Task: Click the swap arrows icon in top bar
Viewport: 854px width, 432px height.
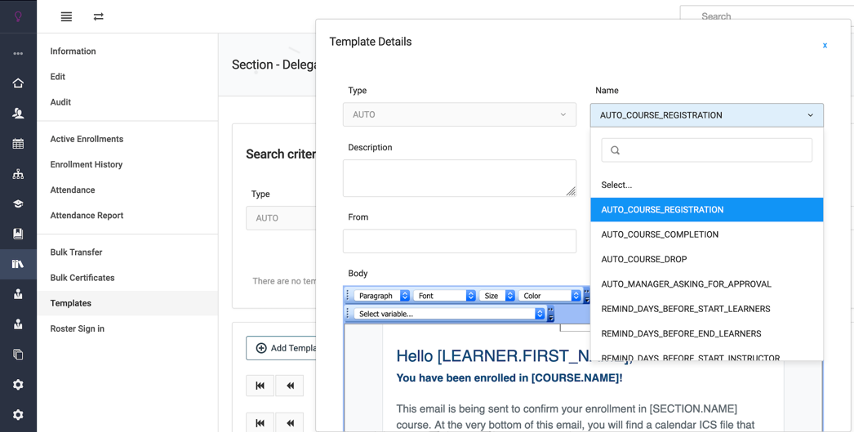Action: click(x=99, y=16)
